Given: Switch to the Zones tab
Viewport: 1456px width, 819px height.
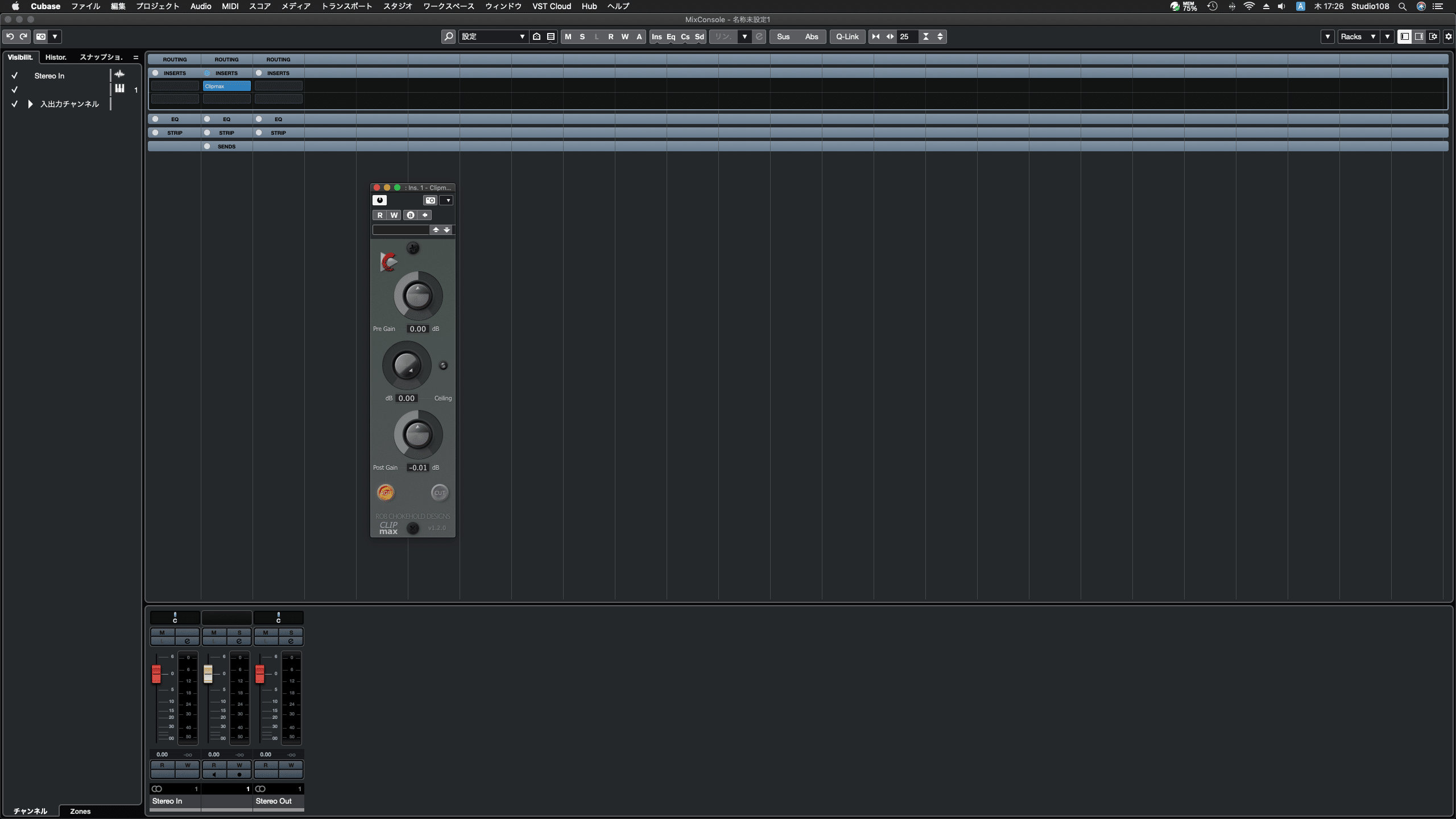Looking at the screenshot, I should click(x=80, y=811).
